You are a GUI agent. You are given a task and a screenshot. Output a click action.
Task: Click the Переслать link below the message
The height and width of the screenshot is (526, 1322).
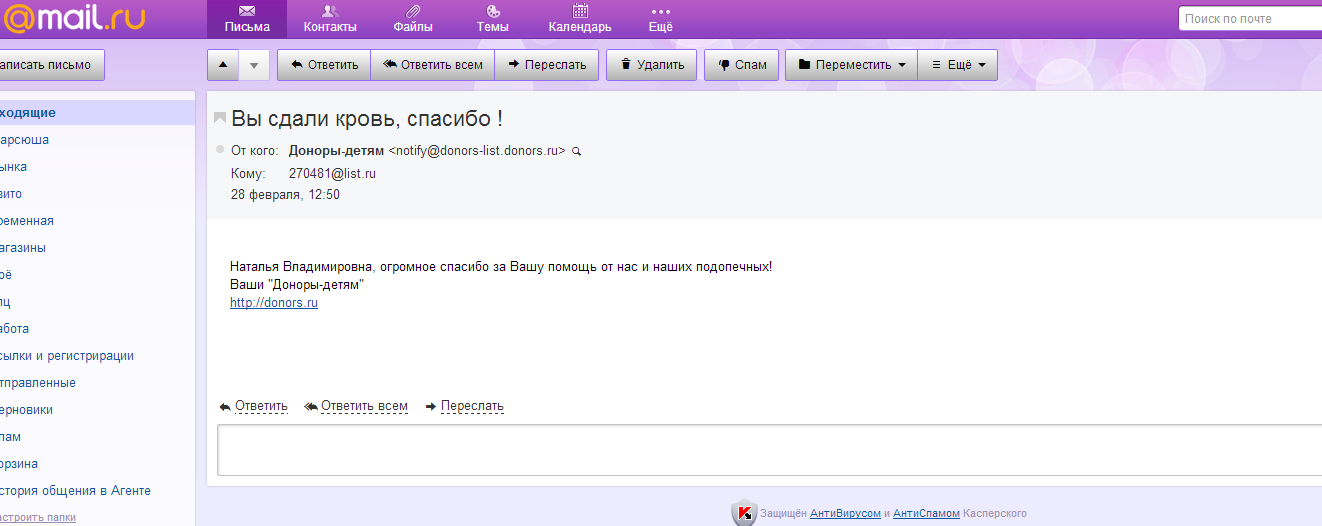[x=471, y=406]
